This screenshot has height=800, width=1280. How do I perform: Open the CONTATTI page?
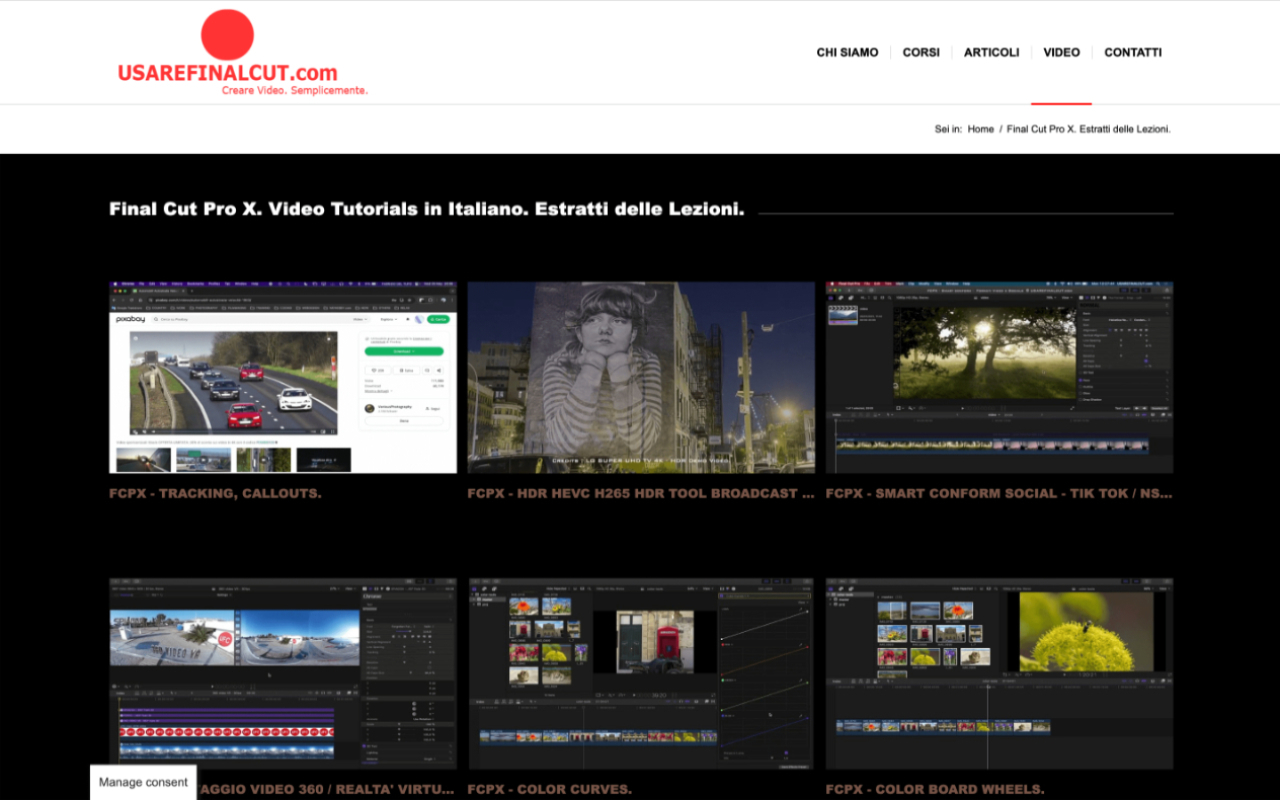1132,52
